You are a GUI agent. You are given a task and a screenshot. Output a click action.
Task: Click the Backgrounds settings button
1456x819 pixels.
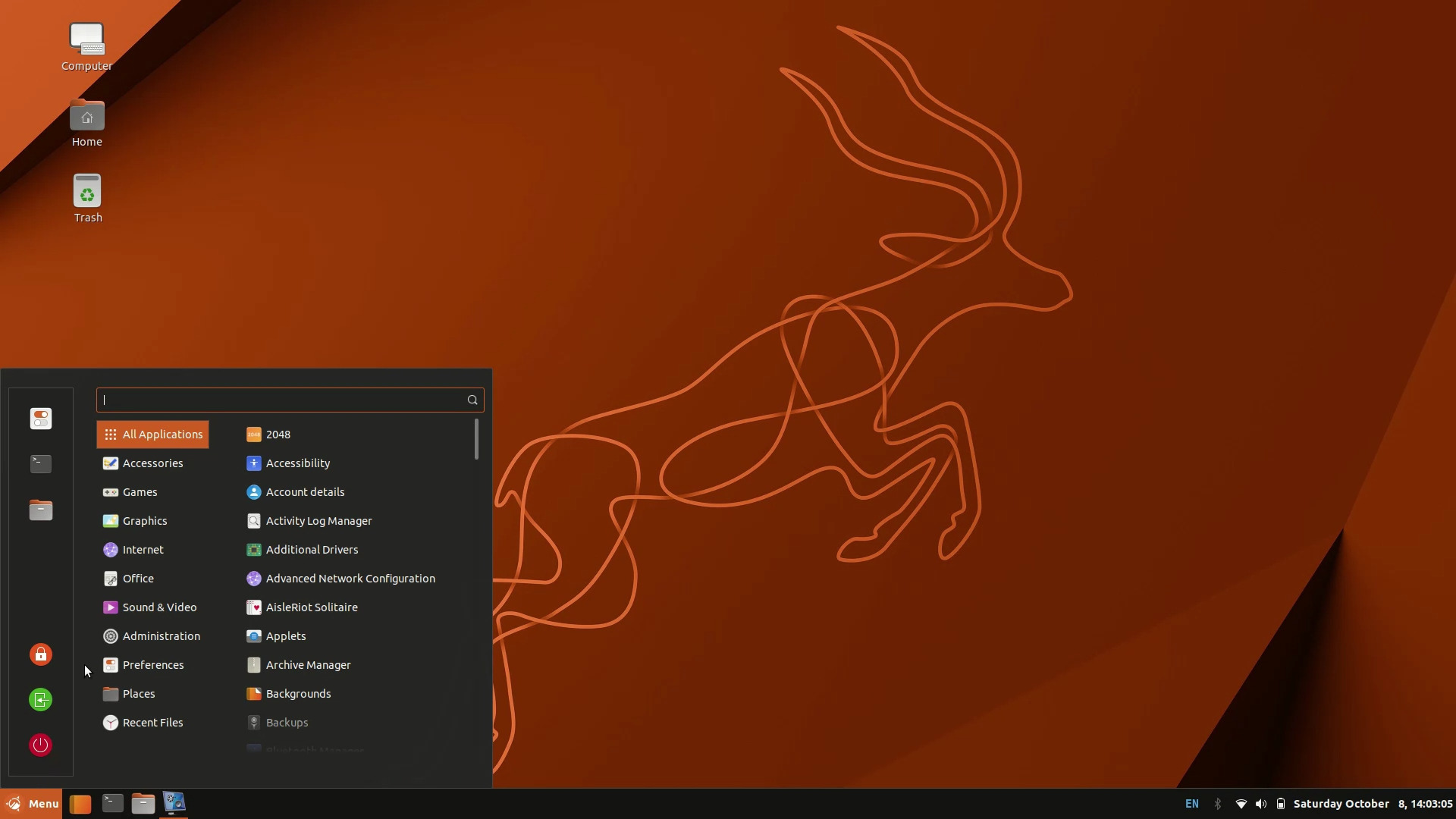coord(298,692)
